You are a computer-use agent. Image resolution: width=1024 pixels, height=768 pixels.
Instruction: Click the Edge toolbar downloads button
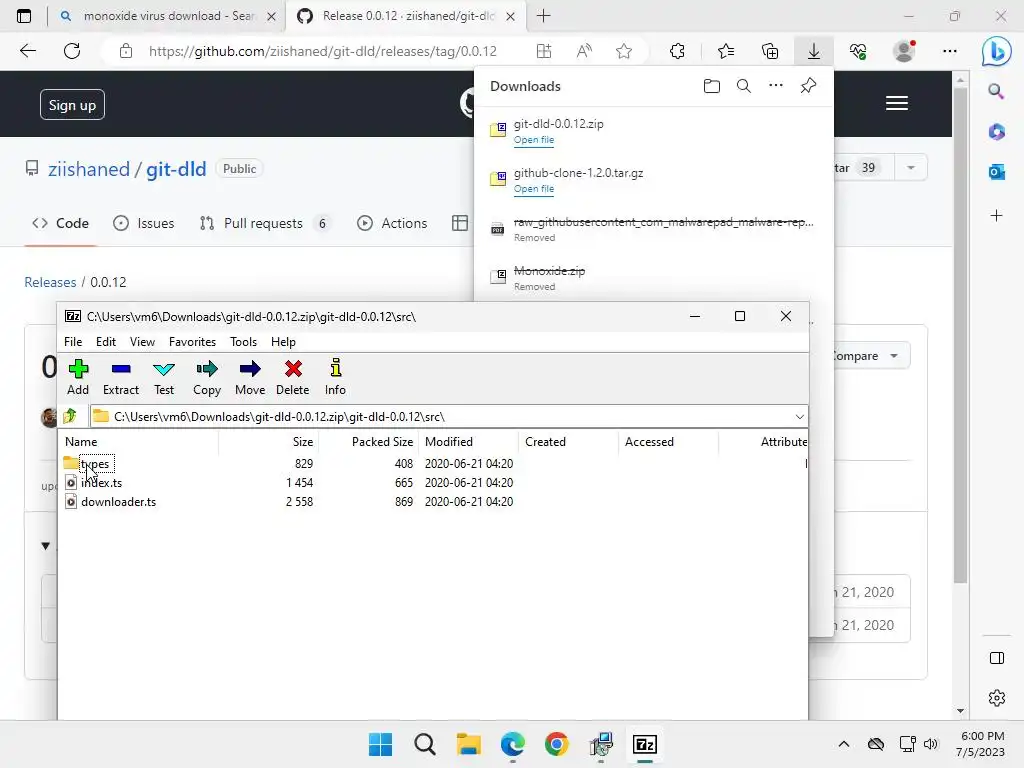813,51
